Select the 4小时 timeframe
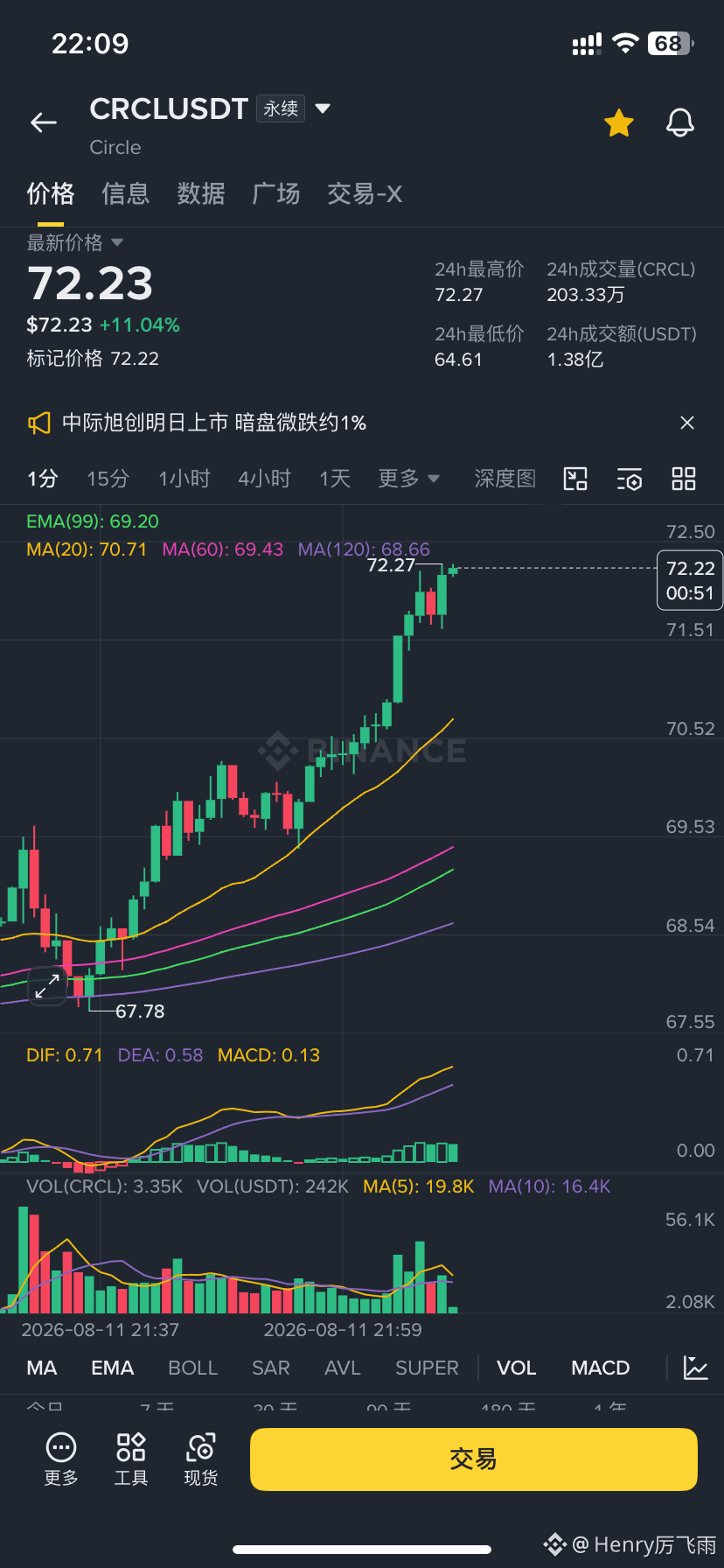Screen dimensions: 724x1568 (x=264, y=479)
